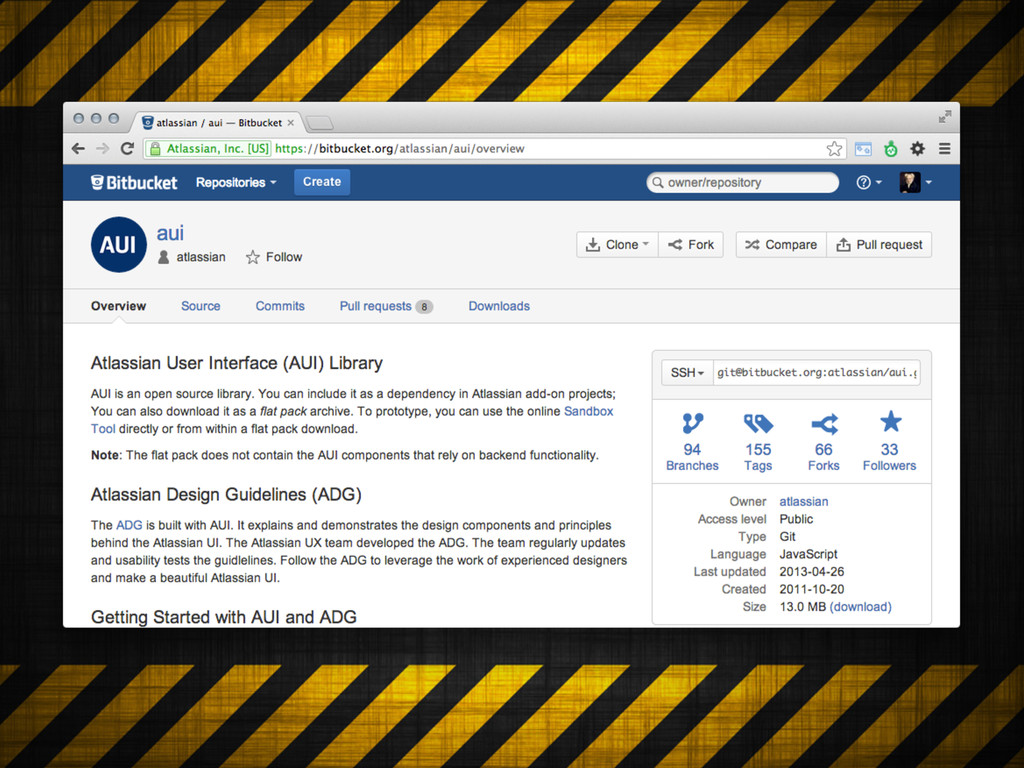
Task: Focus the owner/repository search field
Action: 743,182
